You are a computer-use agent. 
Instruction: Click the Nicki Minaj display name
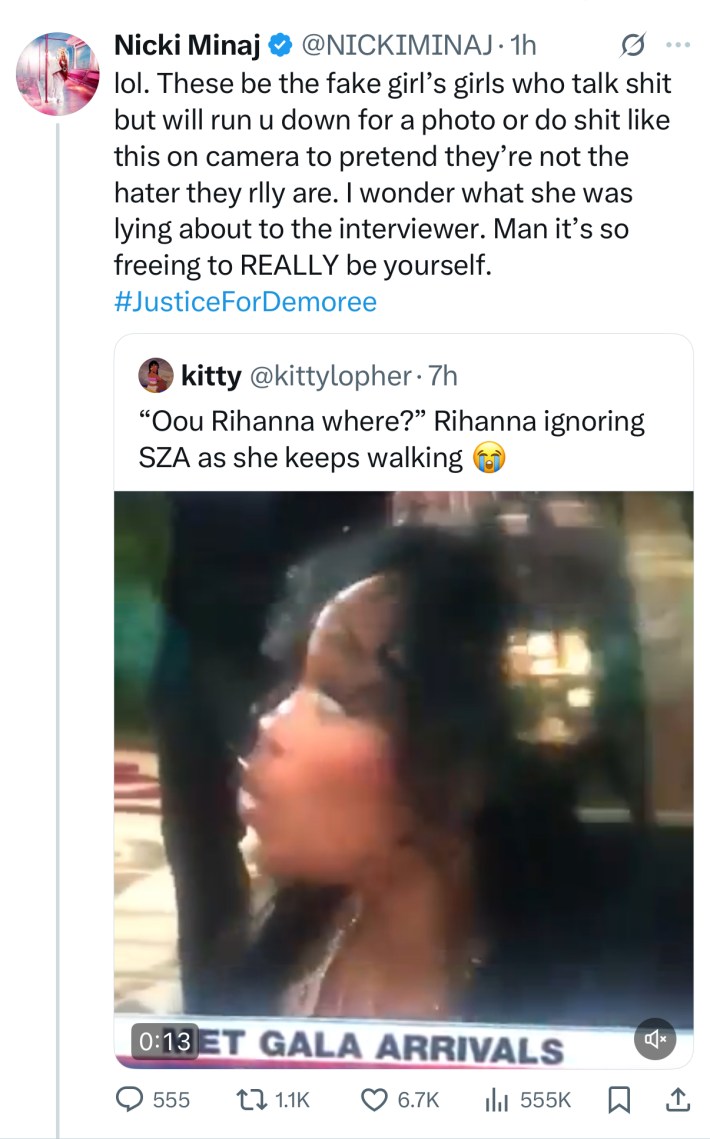[189, 45]
